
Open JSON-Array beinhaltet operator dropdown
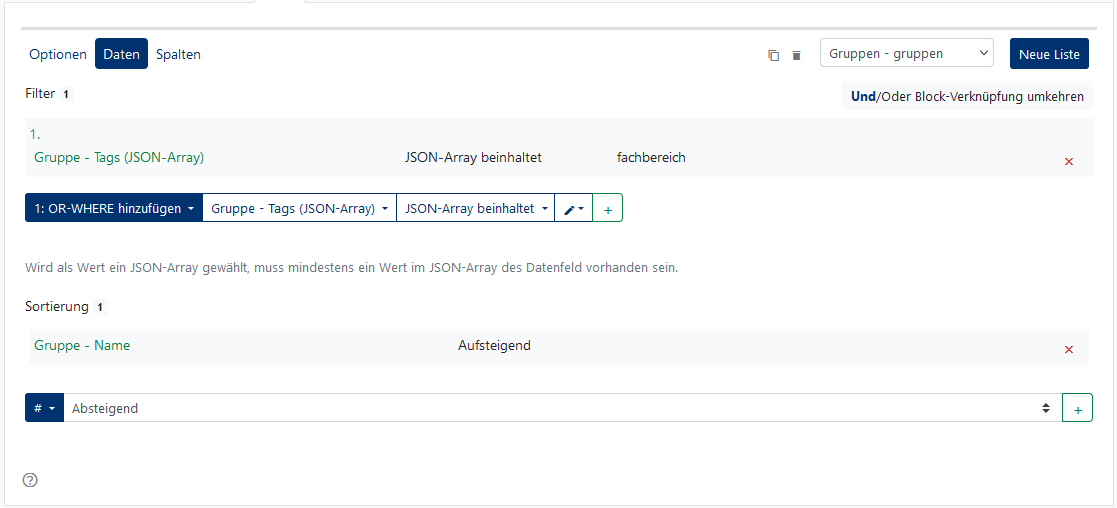[x=475, y=208]
